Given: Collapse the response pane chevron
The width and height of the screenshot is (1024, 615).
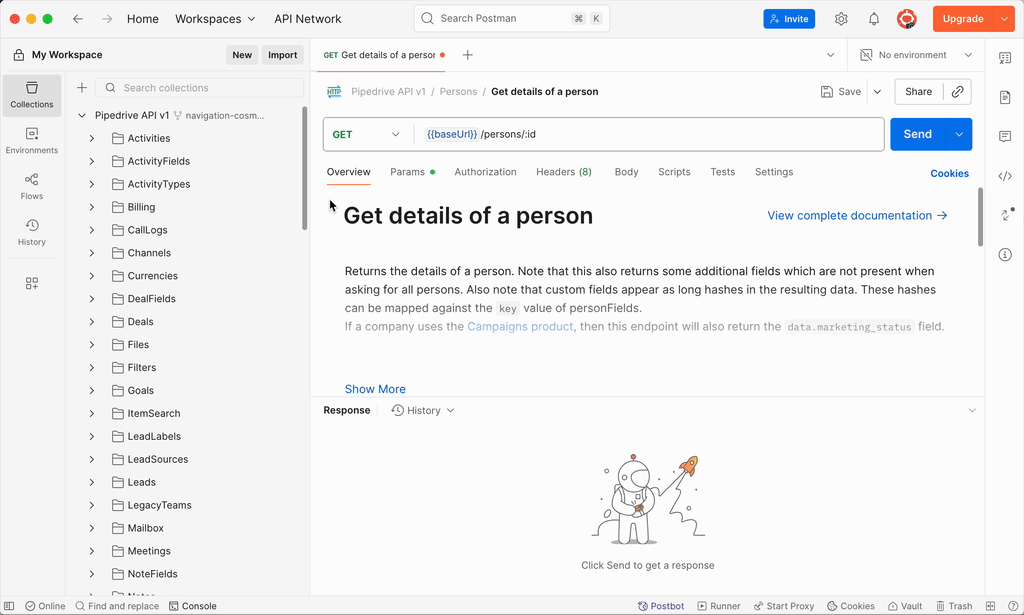Looking at the screenshot, I should point(972,411).
